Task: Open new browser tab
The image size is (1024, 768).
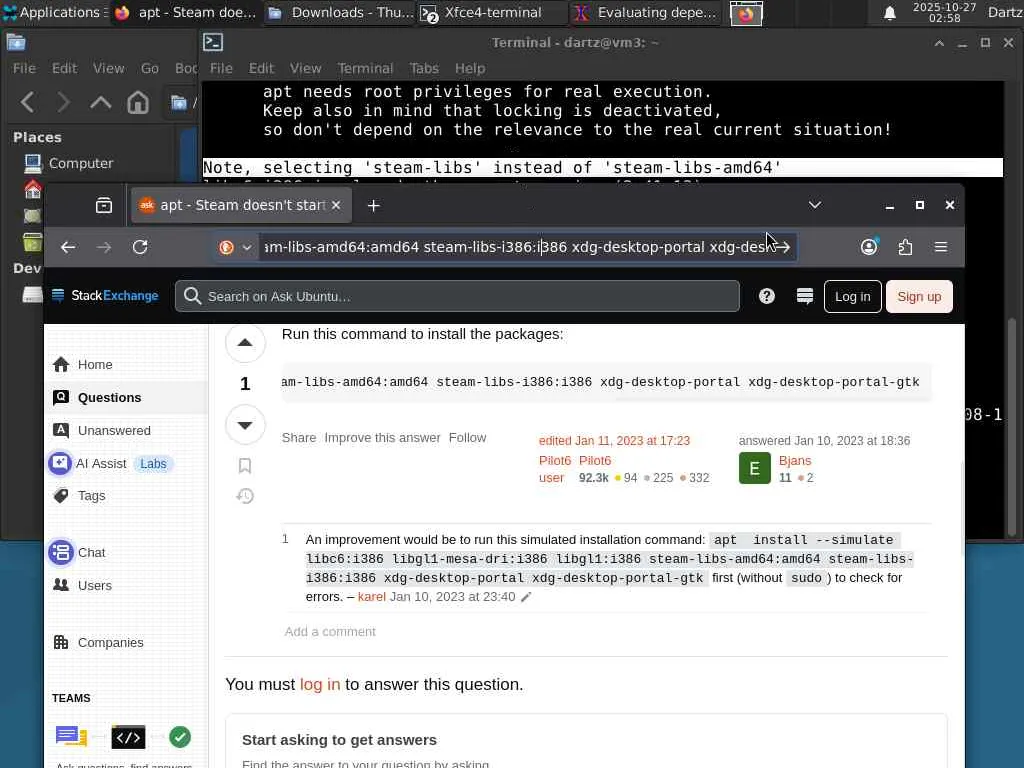Action: coord(374,206)
